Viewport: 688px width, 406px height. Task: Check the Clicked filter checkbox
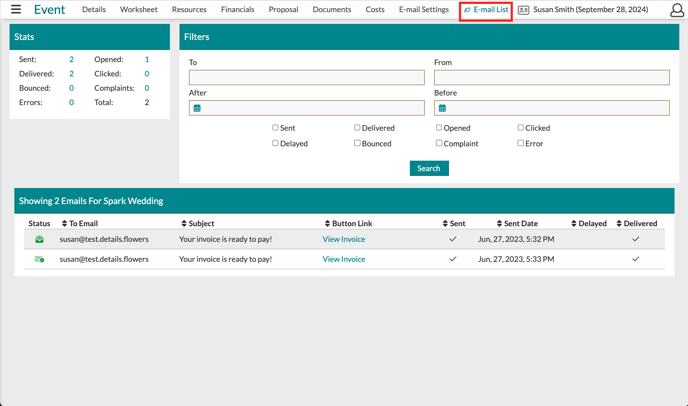pos(520,128)
